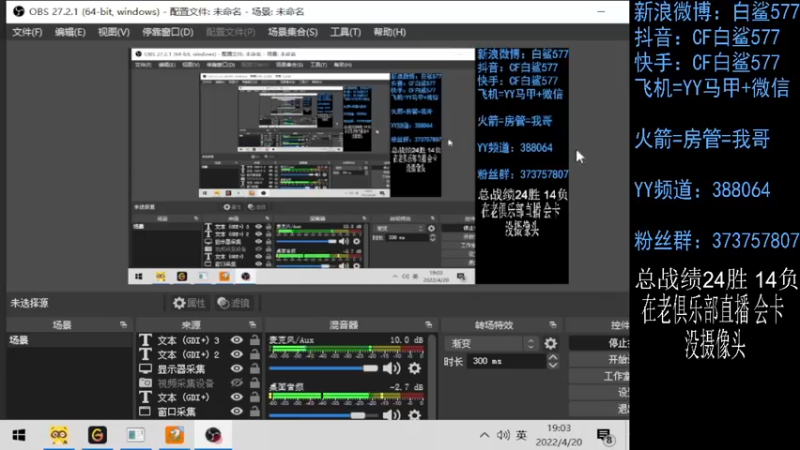This screenshot has height=450, width=800.
Task: Select source 文本 (GDI+) 2
Action: pos(188,355)
